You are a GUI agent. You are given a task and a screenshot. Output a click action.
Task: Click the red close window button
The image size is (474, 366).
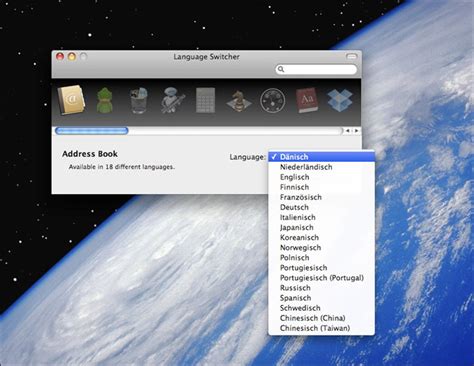[x=60, y=57]
